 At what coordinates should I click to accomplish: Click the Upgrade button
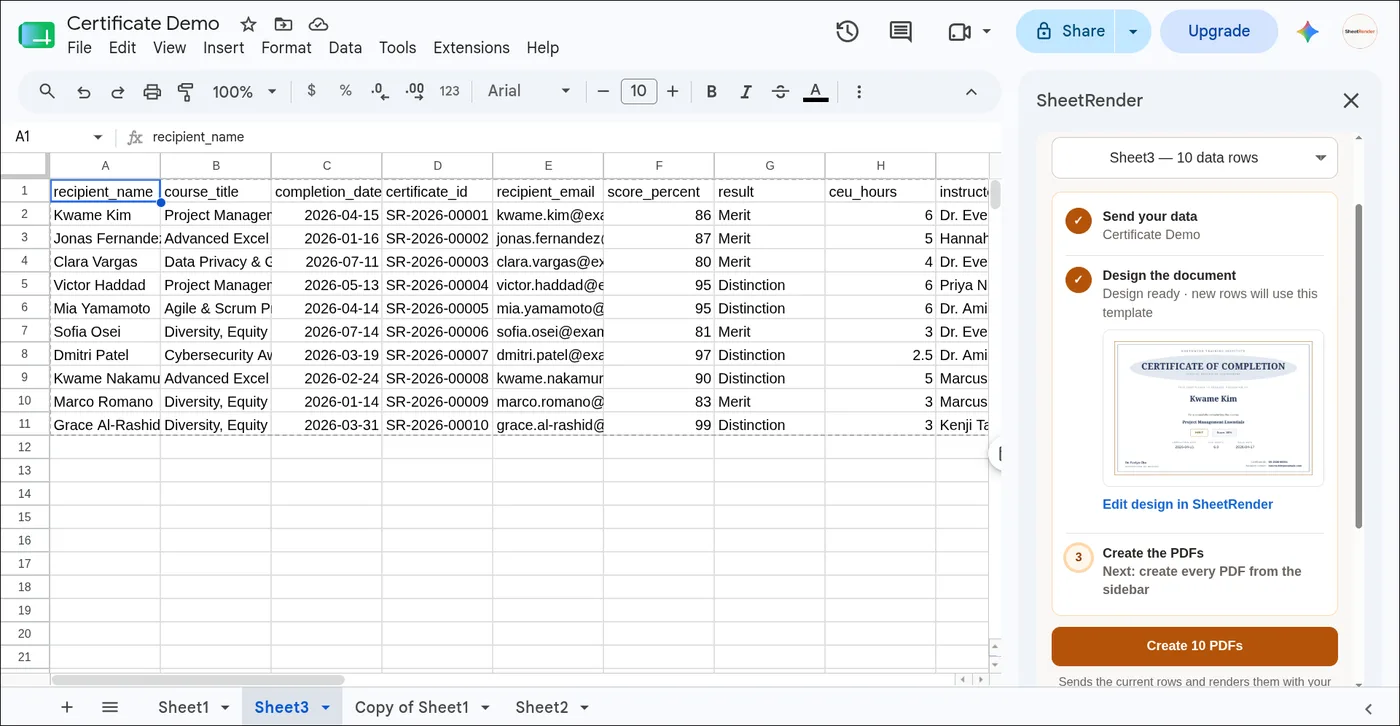[x=1219, y=31]
